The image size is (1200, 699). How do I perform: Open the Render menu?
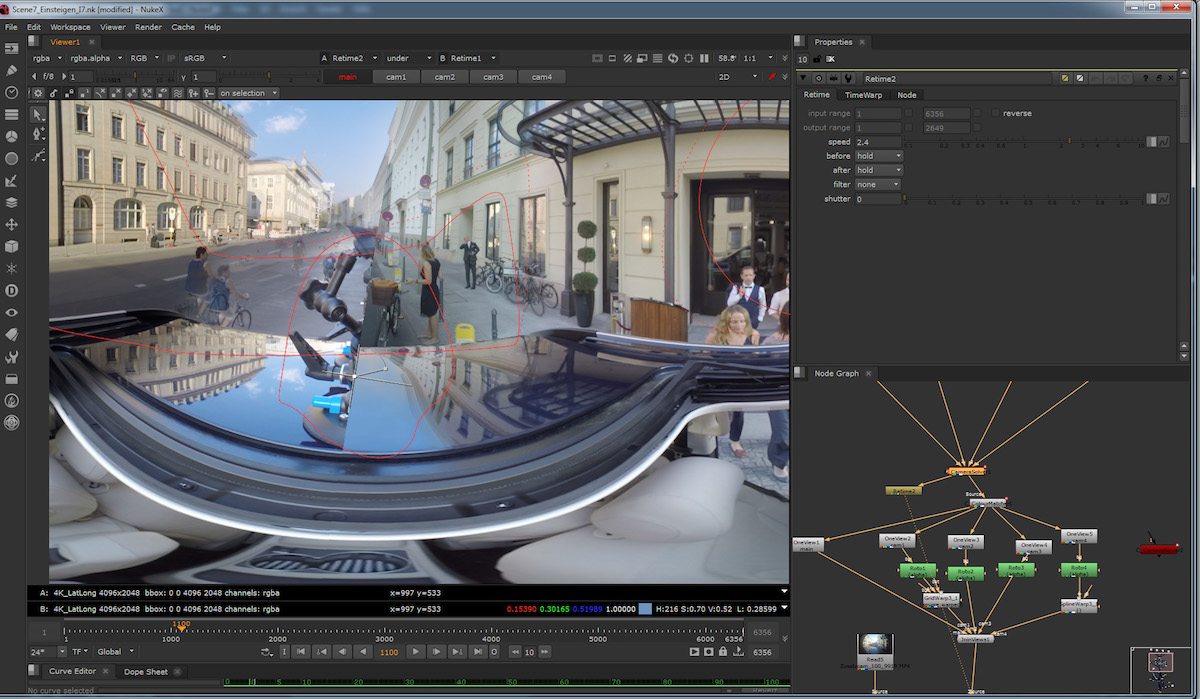click(x=148, y=27)
